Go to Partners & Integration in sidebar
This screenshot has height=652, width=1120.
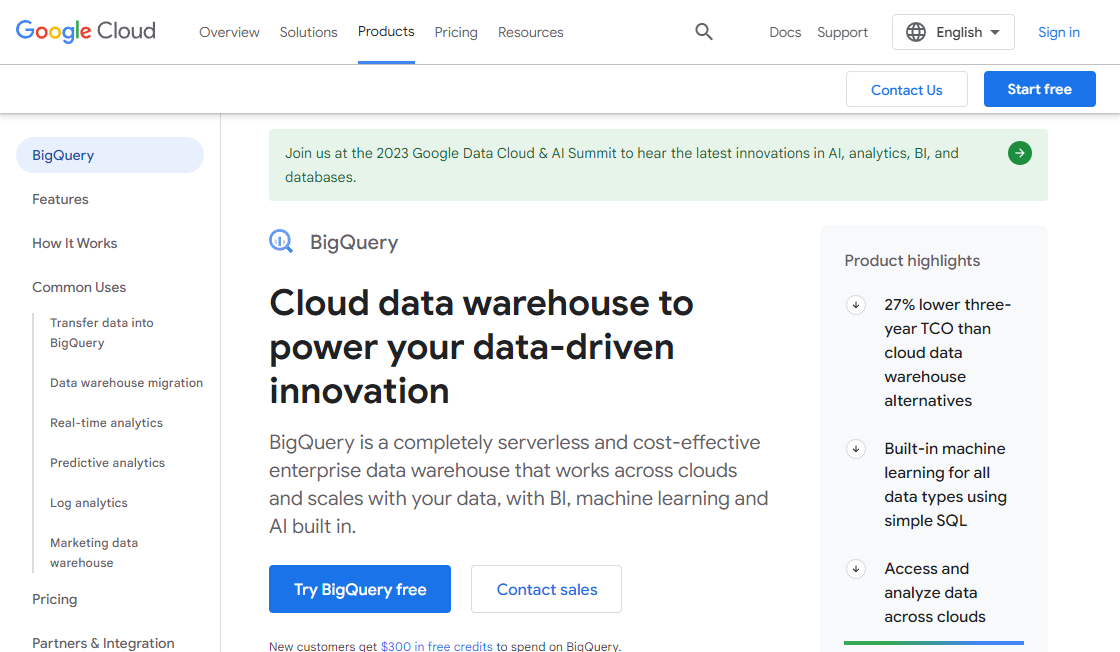[103, 643]
